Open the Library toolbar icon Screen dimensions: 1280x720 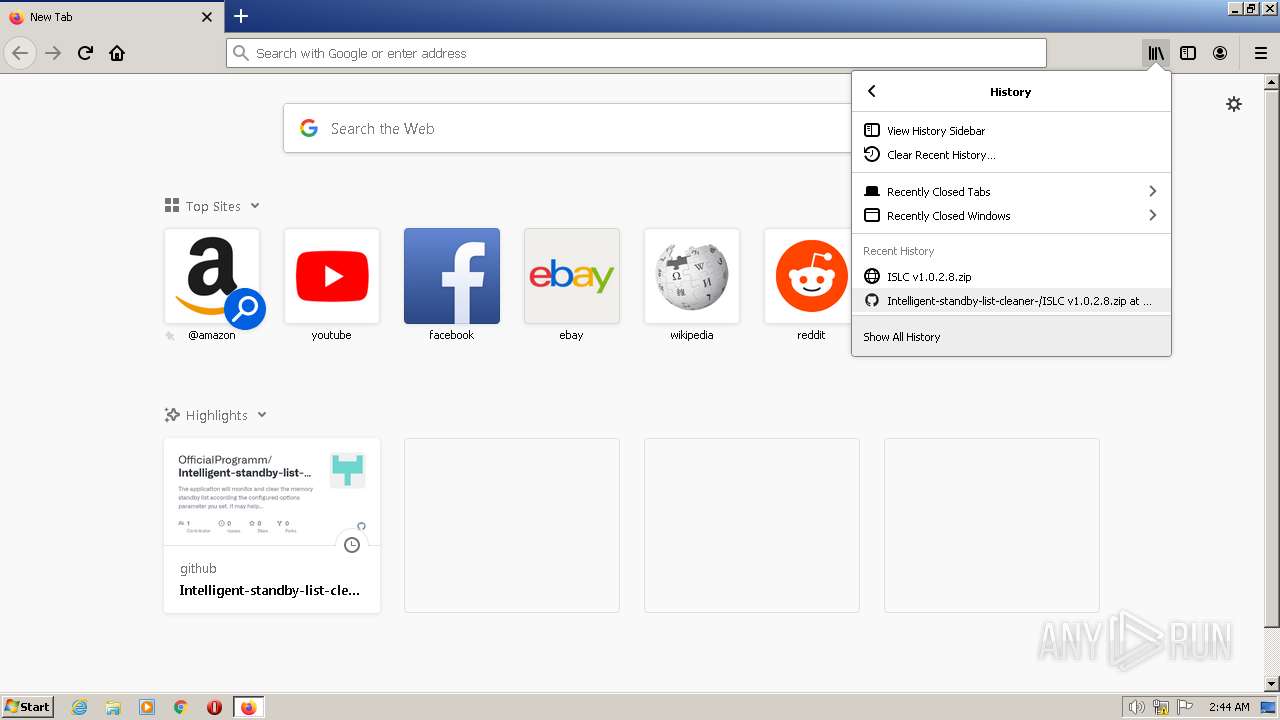[1156, 53]
